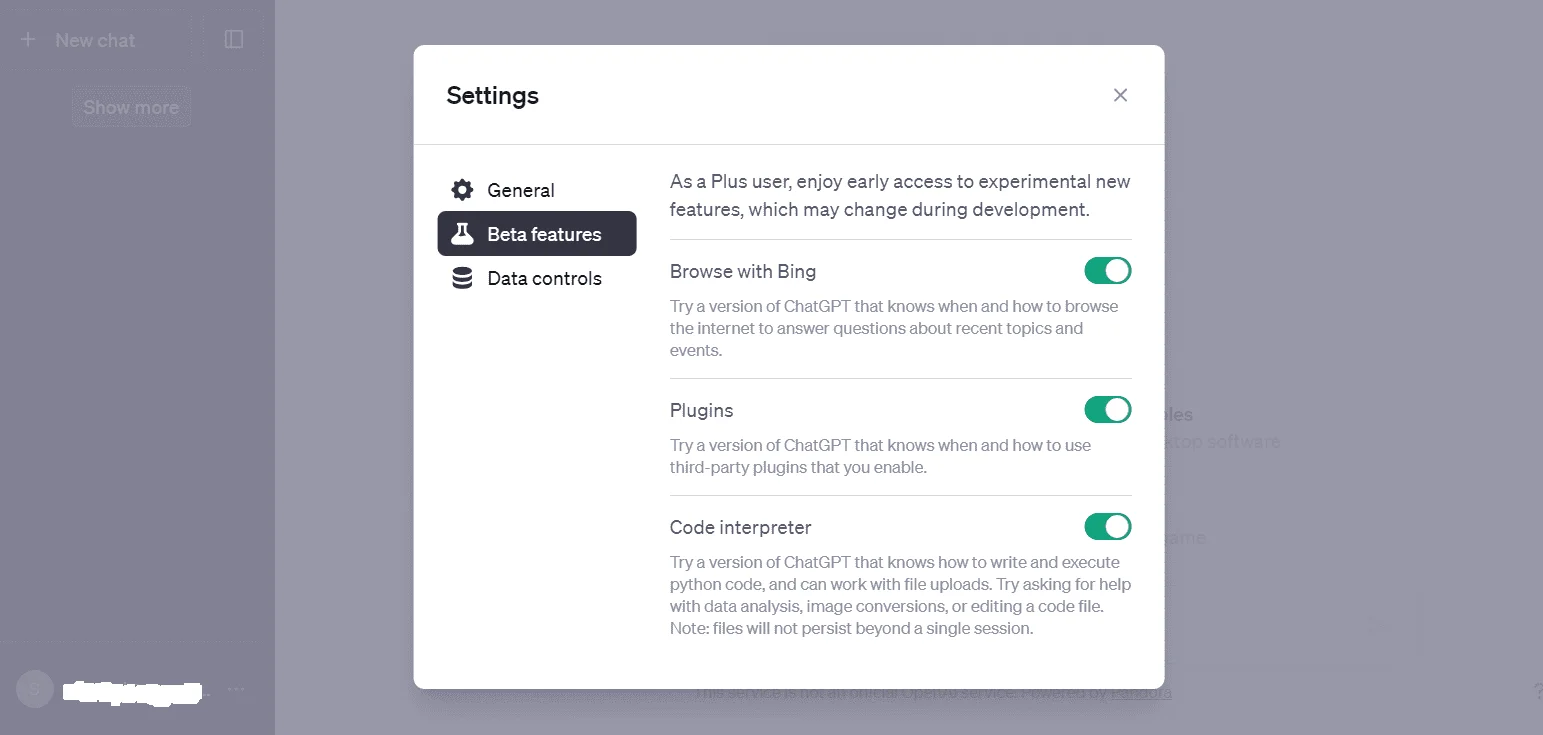The width and height of the screenshot is (1543, 735).
Task: Click the database icon for Data controls
Action: coord(462,278)
